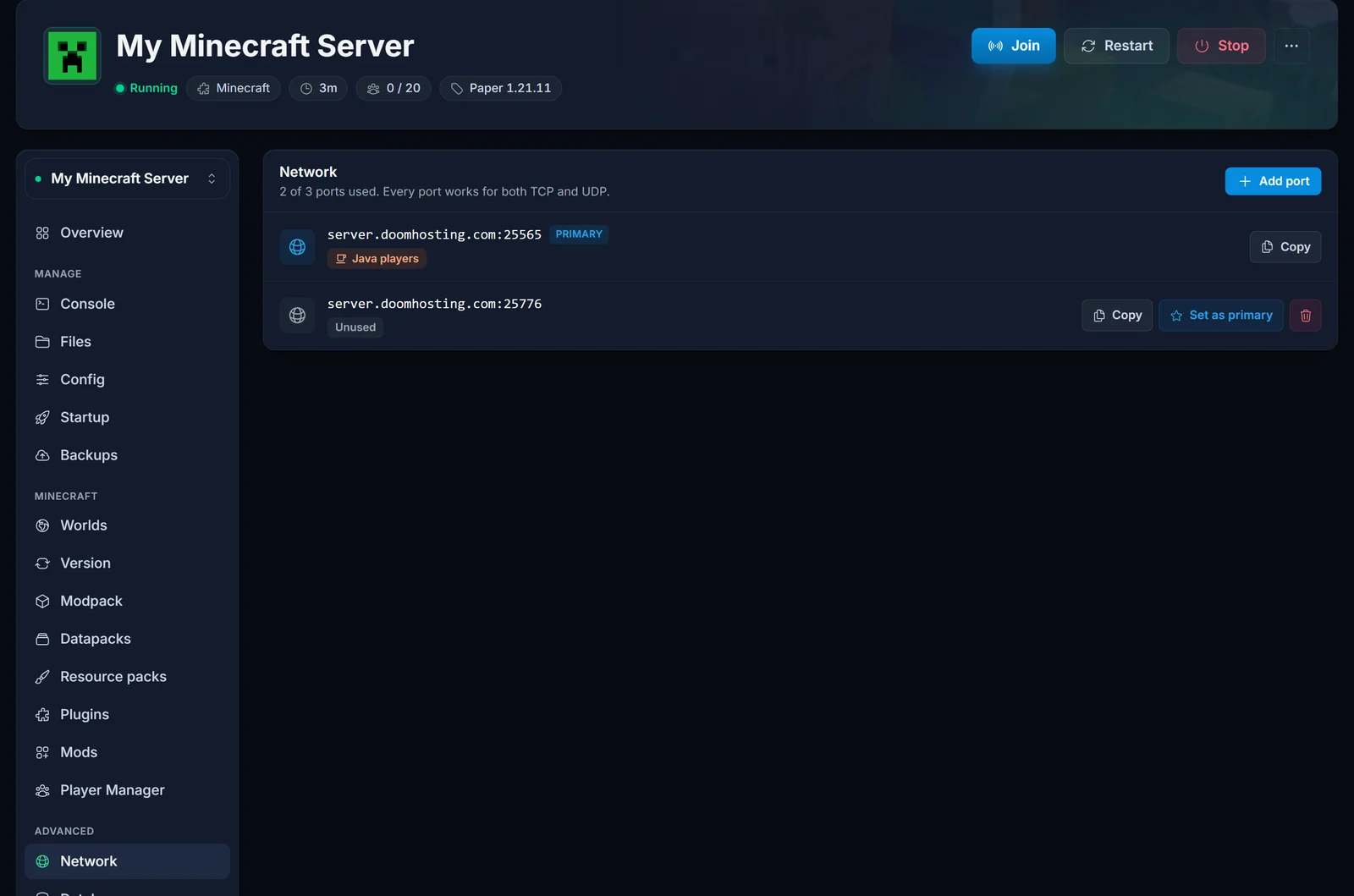Click the server.doomhosting.com:25565 address
The height and width of the screenshot is (896, 1354).
[434, 234]
